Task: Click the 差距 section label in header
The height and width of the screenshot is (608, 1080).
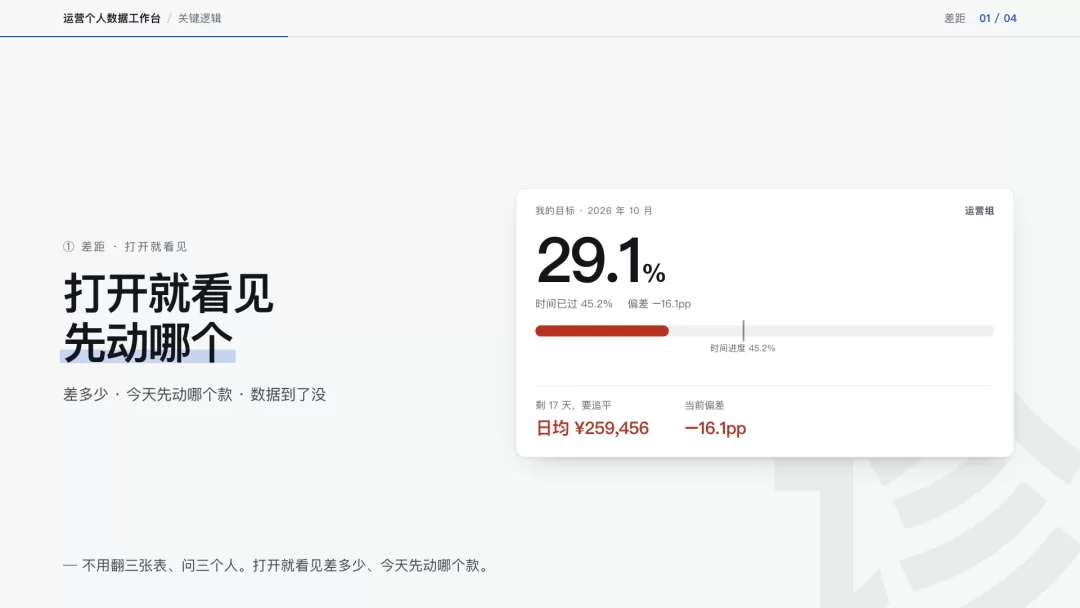Action: point(955,19)
